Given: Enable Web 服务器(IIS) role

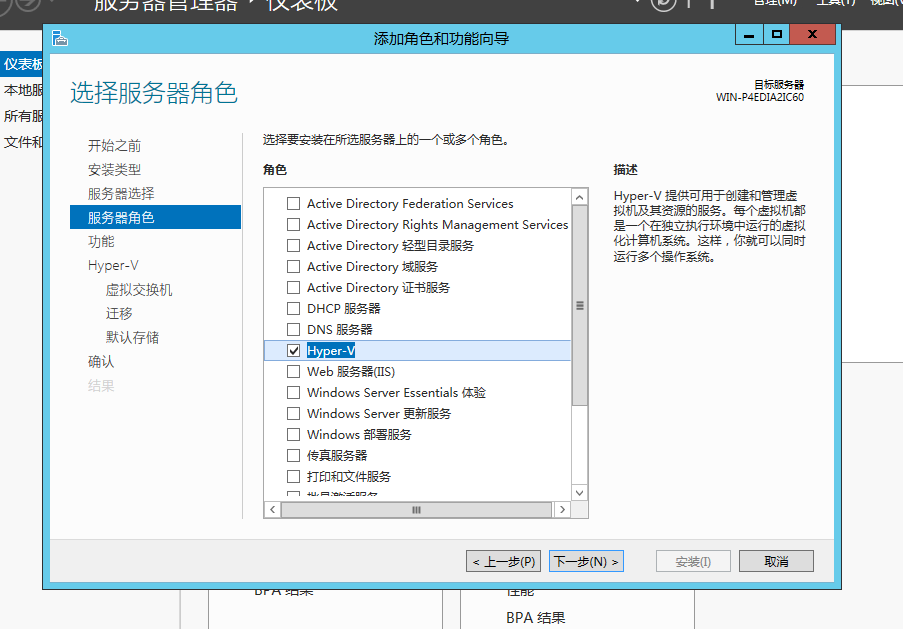Looking at the screenshot, I should coord(293,372).
